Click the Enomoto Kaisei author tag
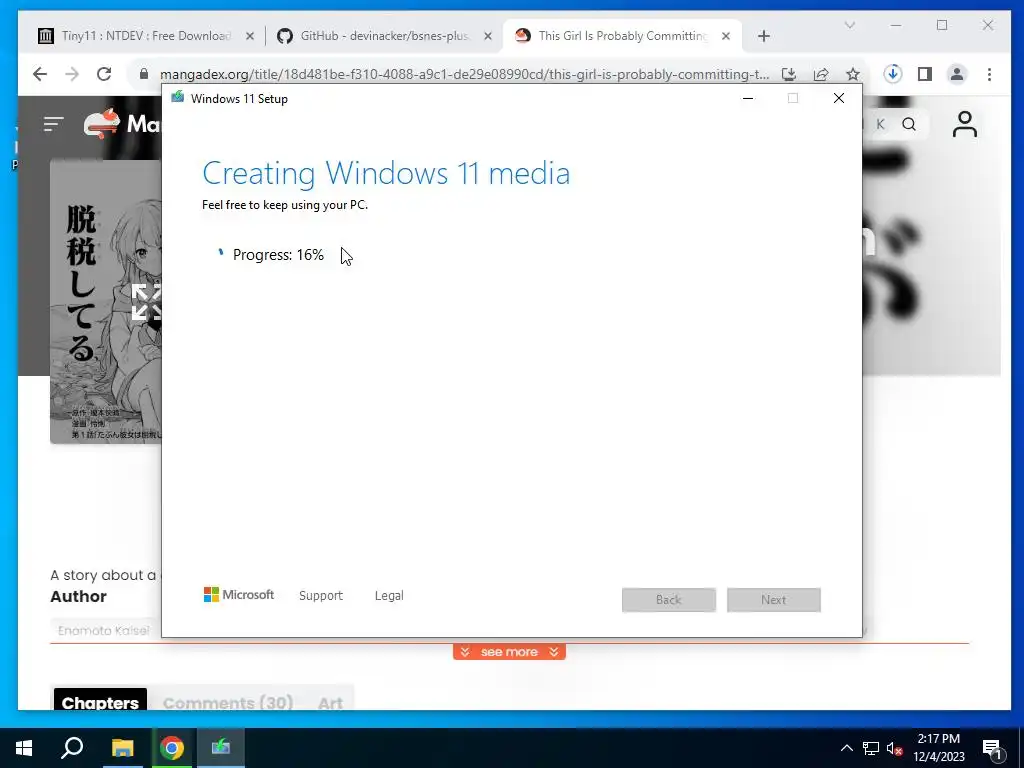 pos(104,630)
